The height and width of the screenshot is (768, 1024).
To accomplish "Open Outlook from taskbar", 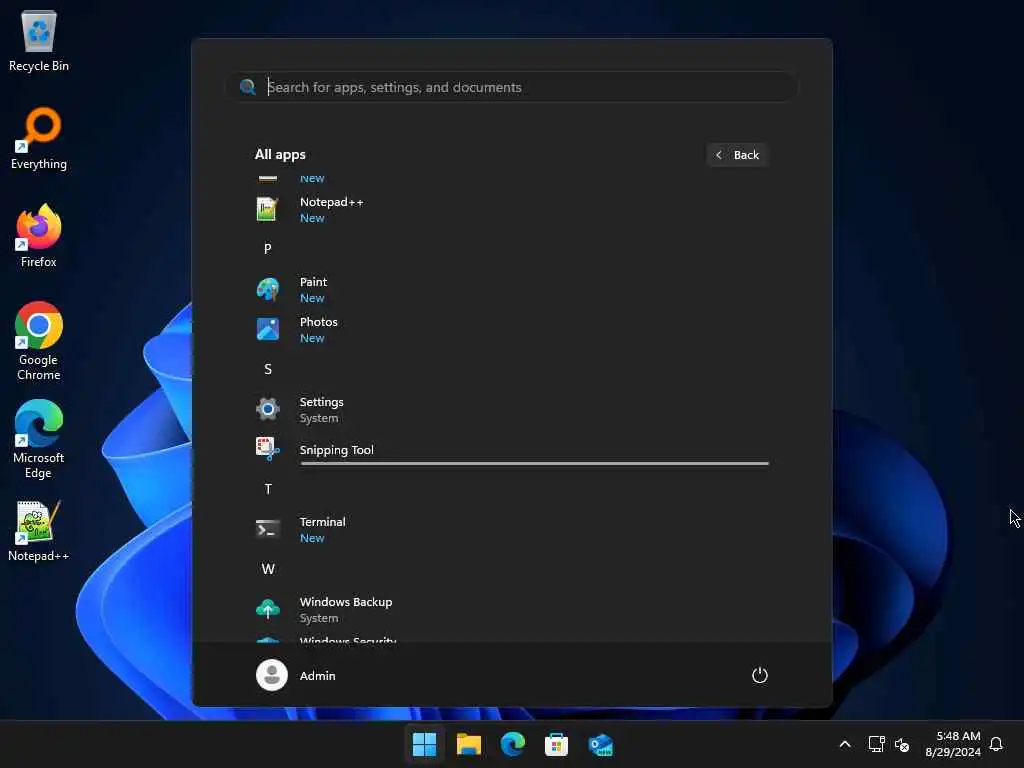I will click(x=600, y=744).
